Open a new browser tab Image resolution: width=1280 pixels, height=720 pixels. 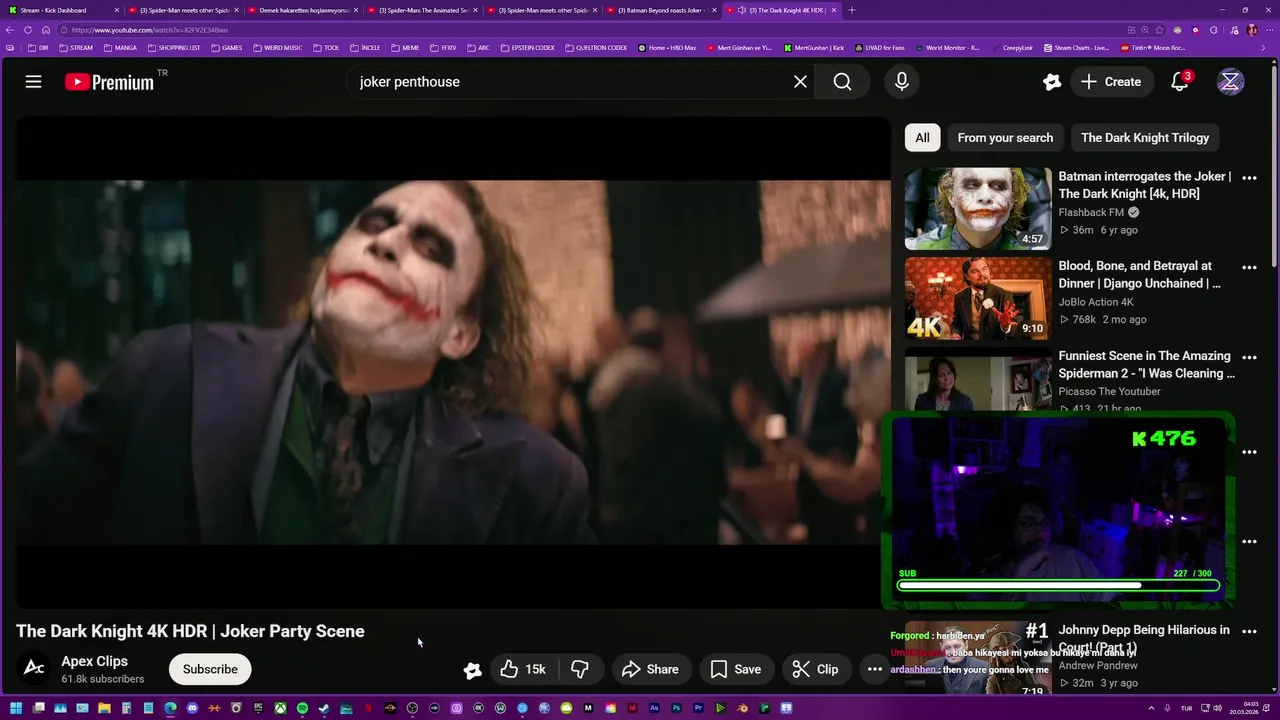tap(852, 10)
